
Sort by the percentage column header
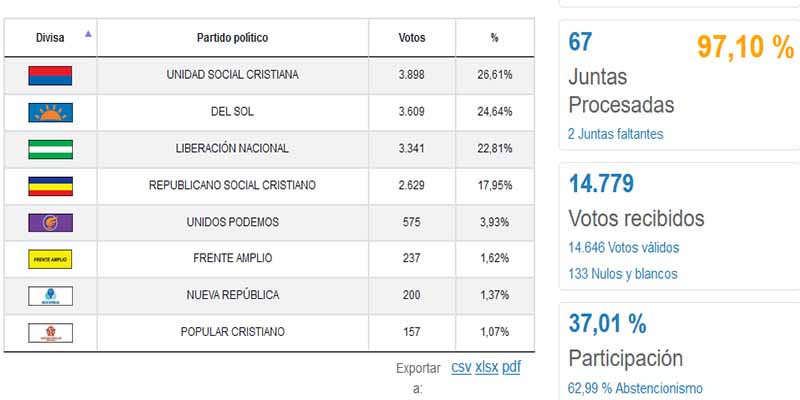click(494, 38)
